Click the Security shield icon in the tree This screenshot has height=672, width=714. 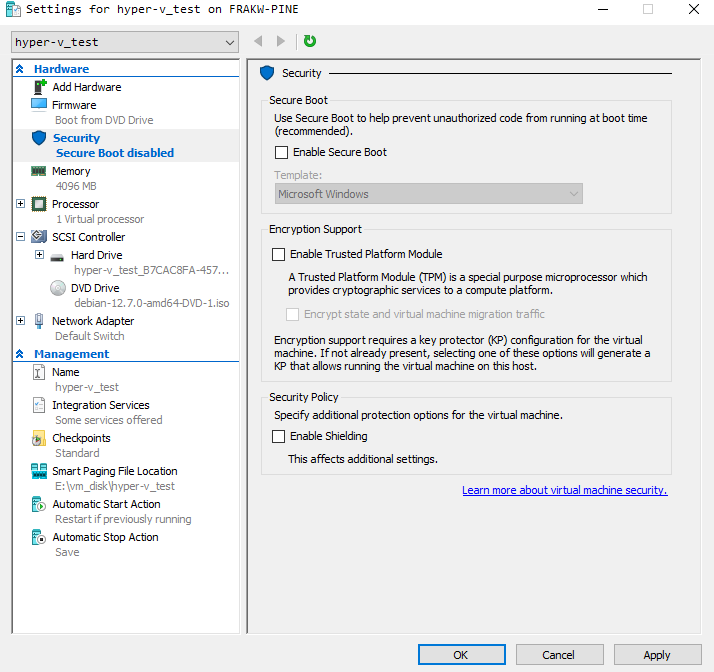coord(39,138)
